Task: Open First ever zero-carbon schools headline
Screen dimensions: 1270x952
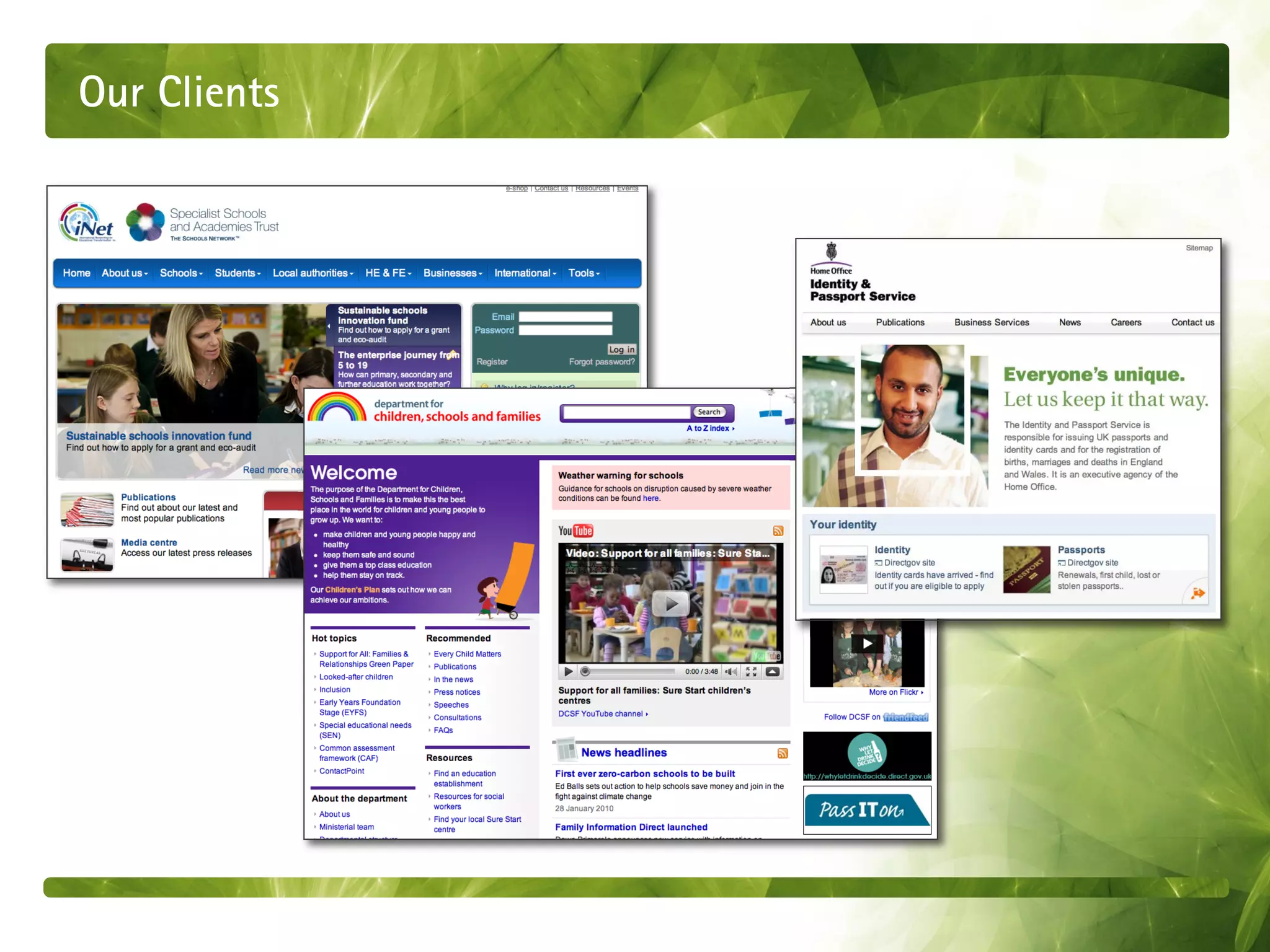Action: coord(645,774)
